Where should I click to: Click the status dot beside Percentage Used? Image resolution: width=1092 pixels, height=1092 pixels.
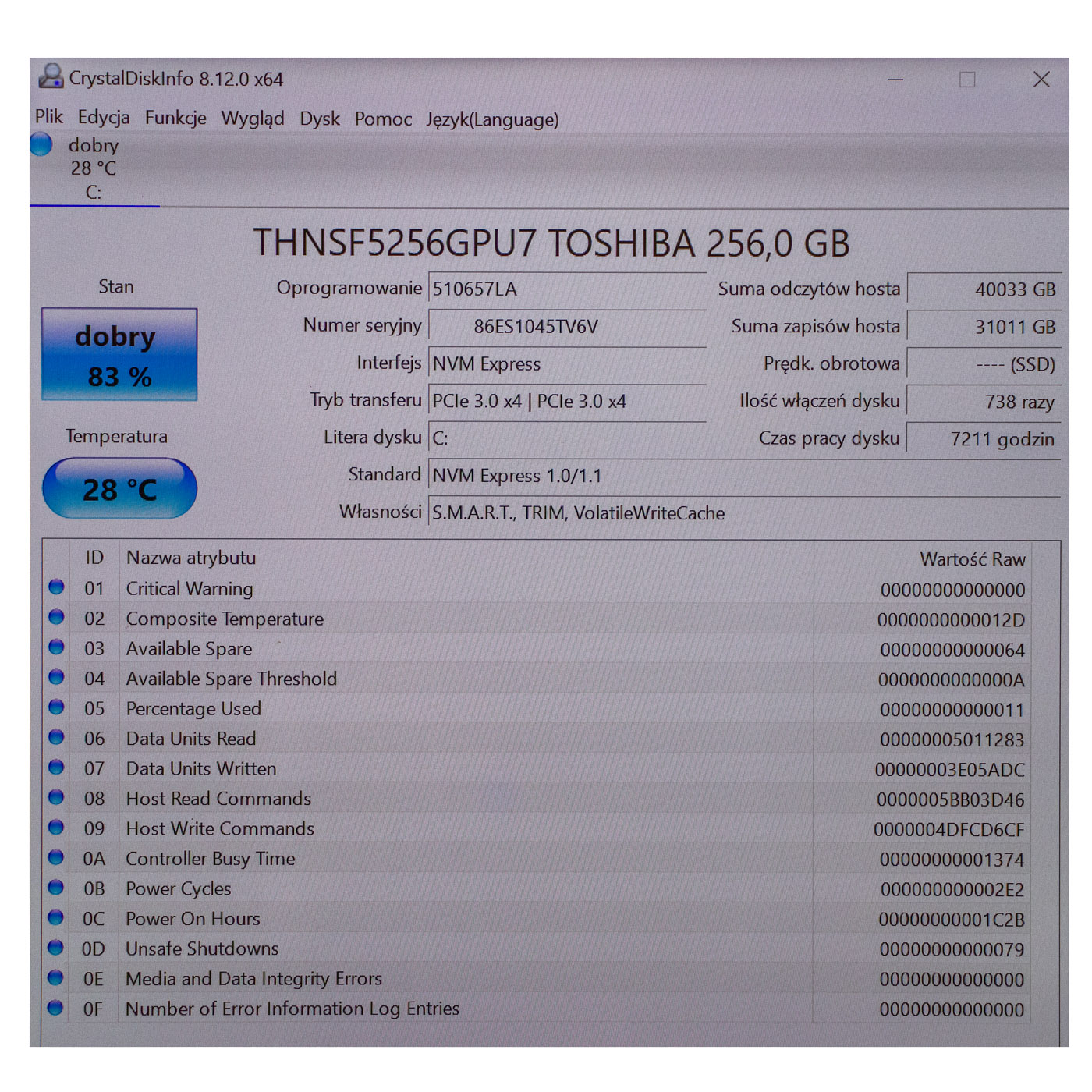56,707
